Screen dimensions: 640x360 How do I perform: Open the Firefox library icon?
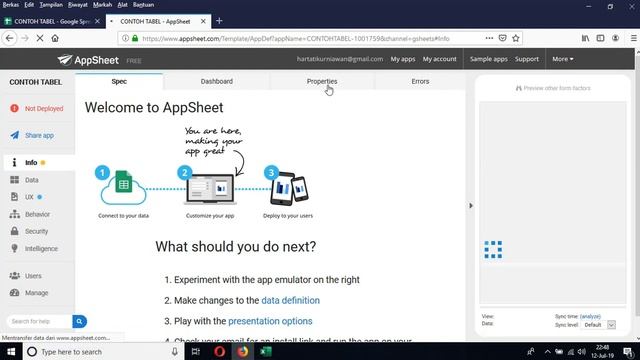coord(585,38)
